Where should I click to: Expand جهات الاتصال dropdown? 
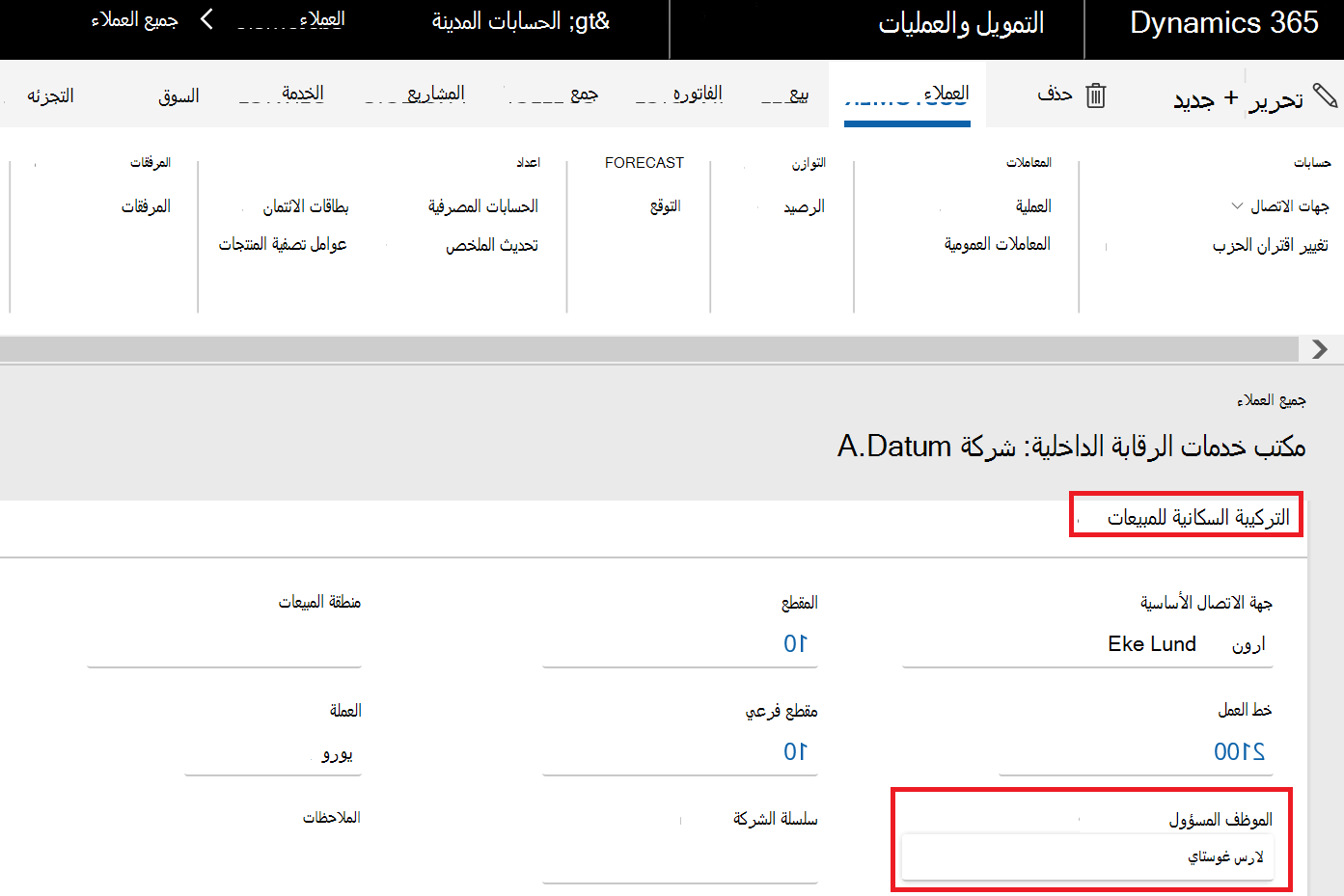[x=1280, y=206]
